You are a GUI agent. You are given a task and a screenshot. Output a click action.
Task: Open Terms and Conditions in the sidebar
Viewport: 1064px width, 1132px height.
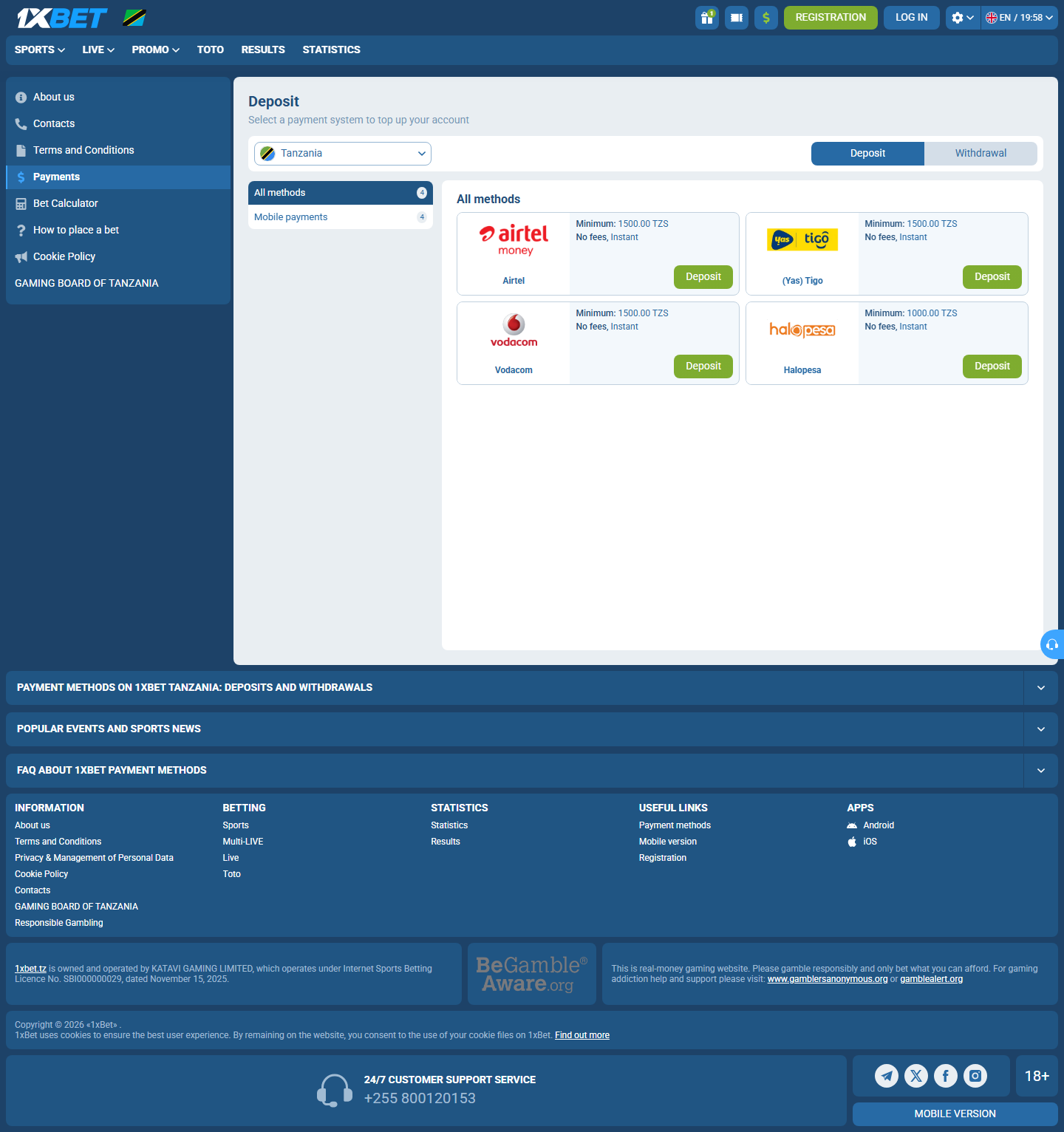(118, 150)
